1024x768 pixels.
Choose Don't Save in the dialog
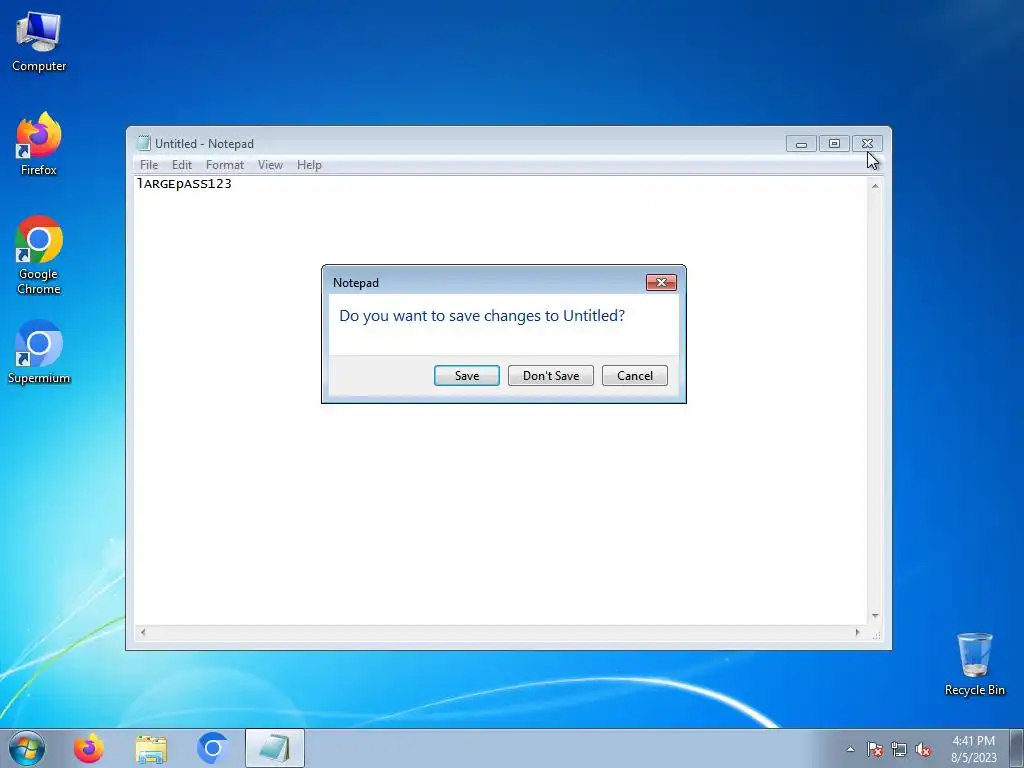coord(551,376)
